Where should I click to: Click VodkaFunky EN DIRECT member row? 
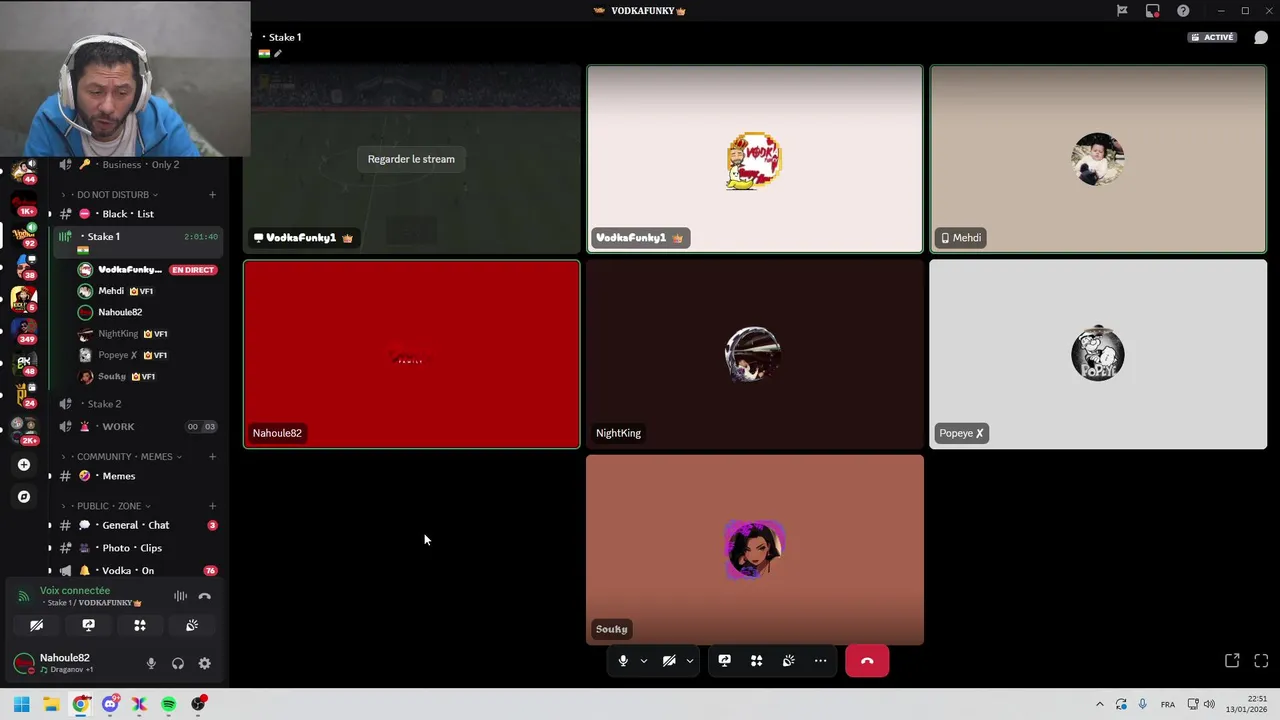coord(147,270)
